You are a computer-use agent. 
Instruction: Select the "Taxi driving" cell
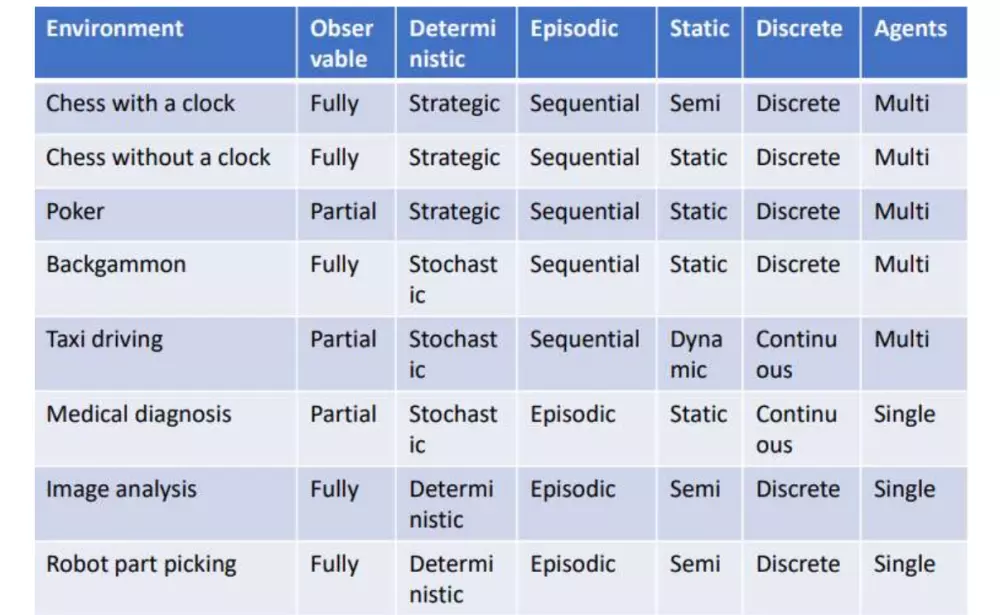(x=104, y=339)
